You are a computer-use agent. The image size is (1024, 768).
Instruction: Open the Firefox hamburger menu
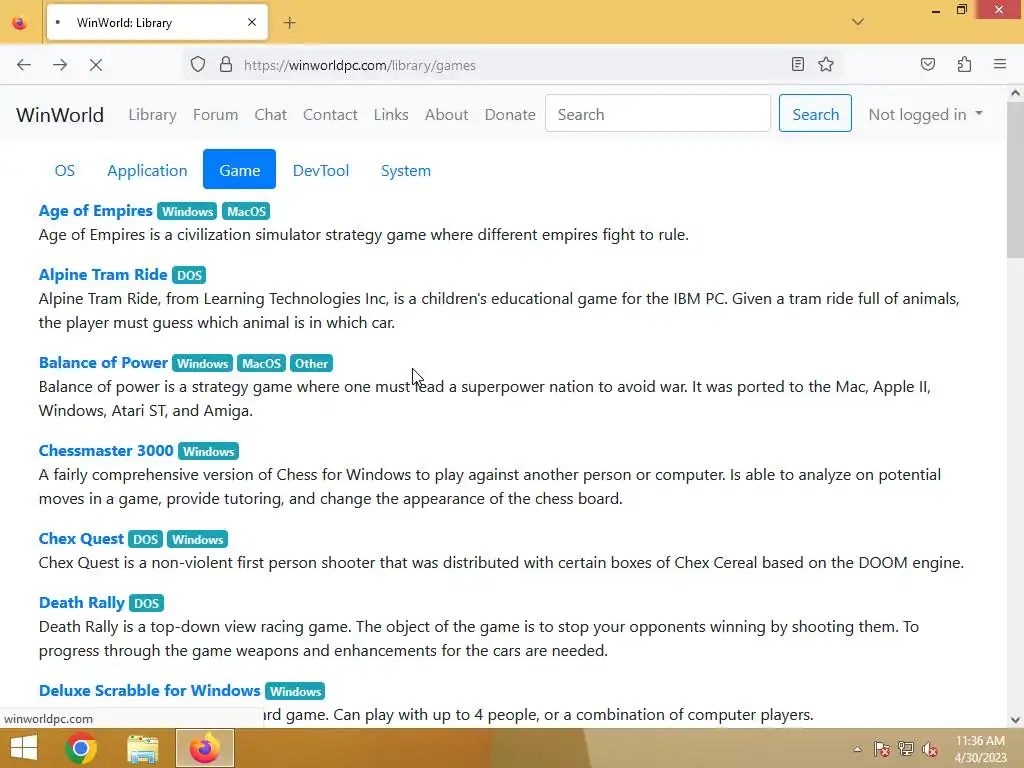tap(1000, 64)
